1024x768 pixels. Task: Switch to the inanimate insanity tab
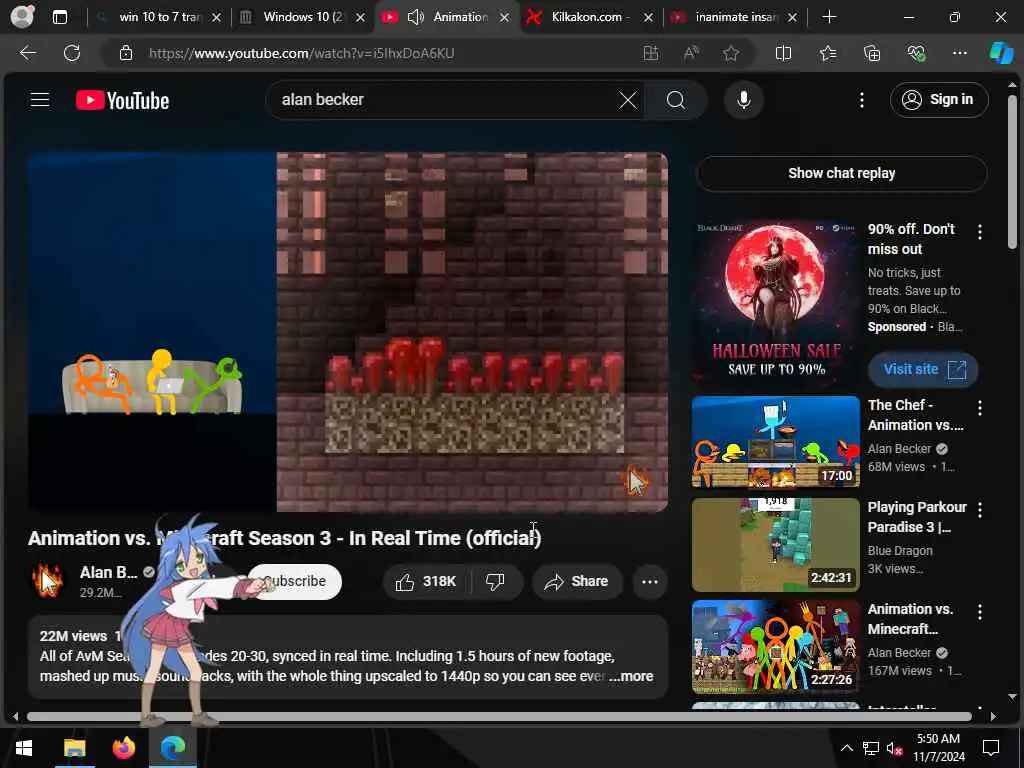pyautogui.click(x=735, y=17)
